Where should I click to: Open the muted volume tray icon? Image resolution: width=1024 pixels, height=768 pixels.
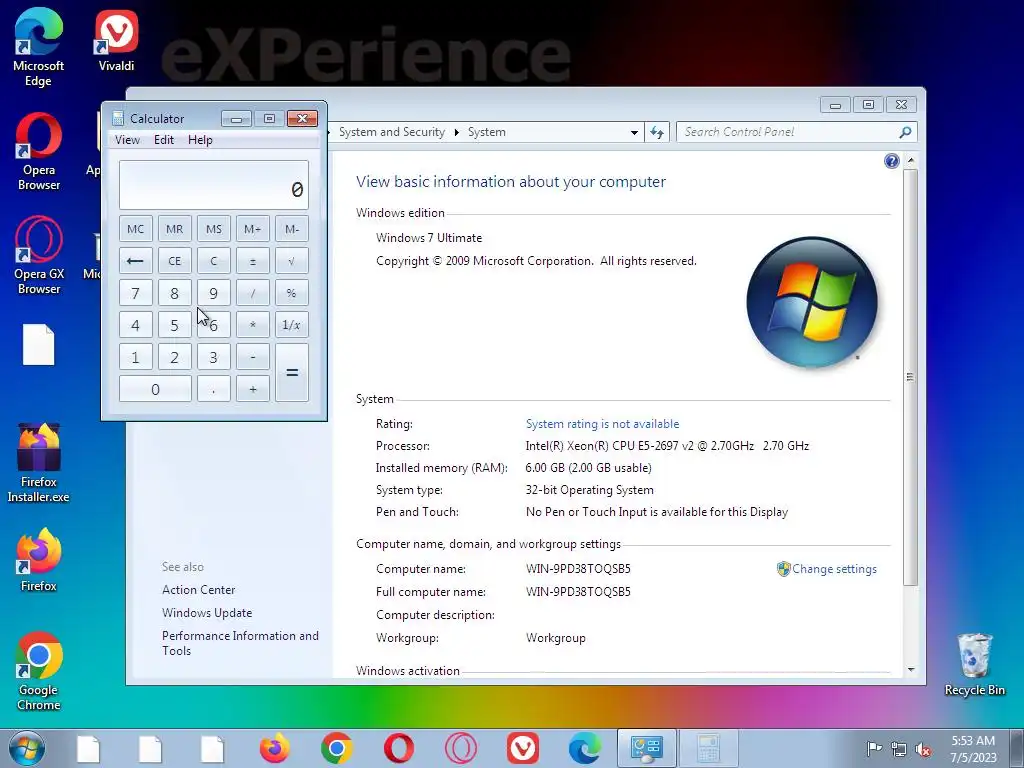tap(923, 749)
